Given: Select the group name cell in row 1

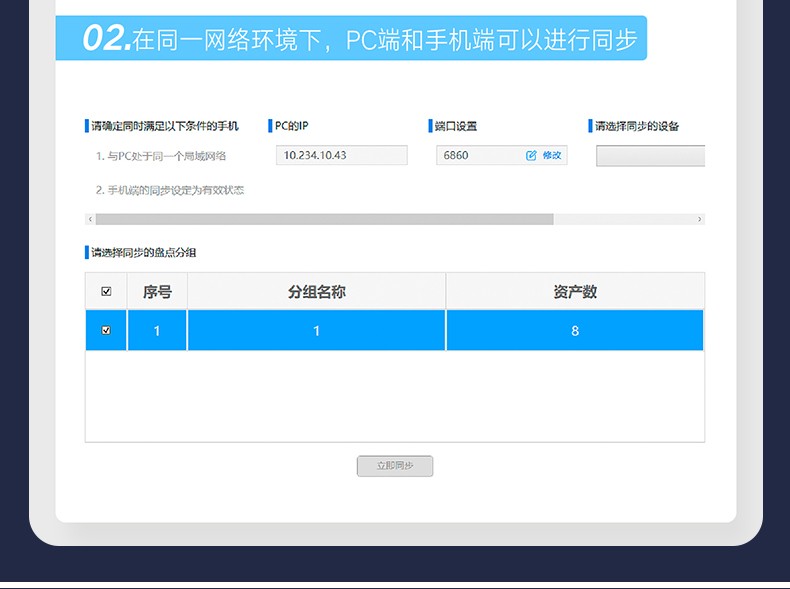Looking at the screenshot, I should point(316,330).
